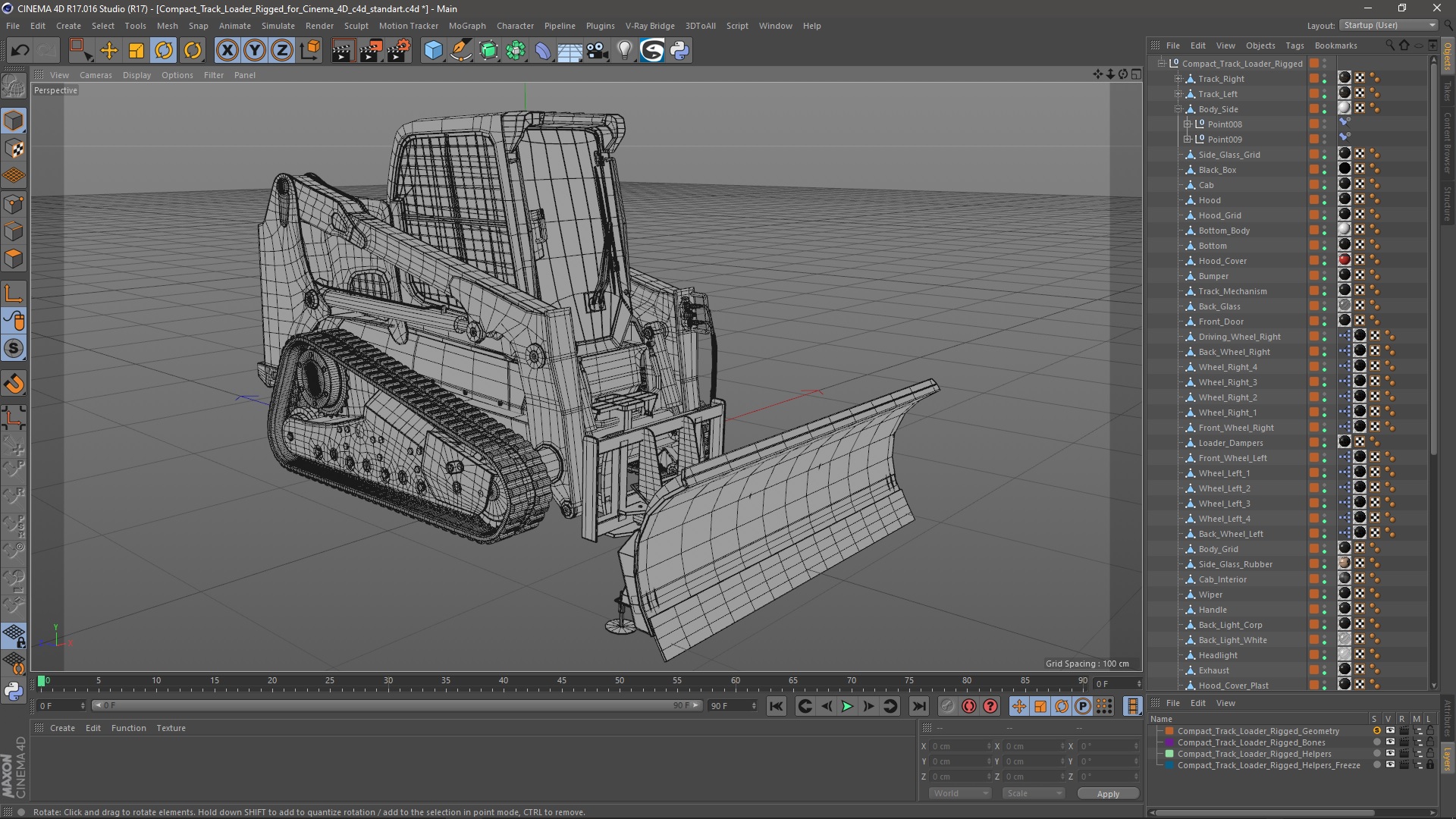The image size is (1456, 819).
Task: Select the Move tool
Action: pyautogui.click(x=109, y=51)
